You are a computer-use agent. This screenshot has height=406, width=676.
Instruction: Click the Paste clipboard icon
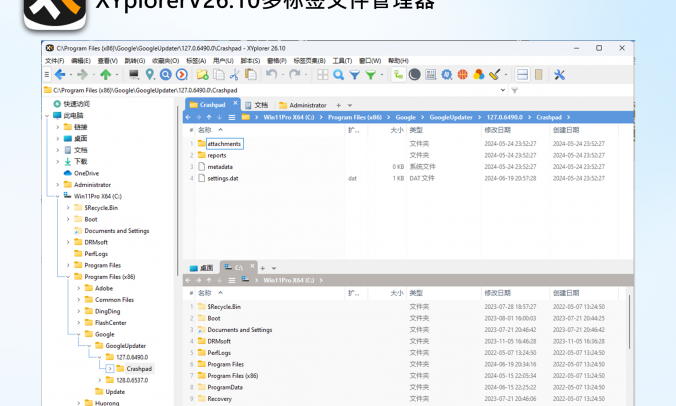coord(250,75)
